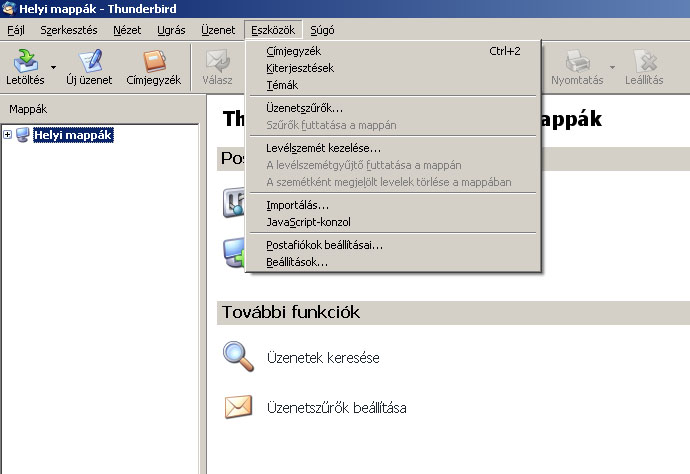The height and width of the screenshot is (474, 690).
Task: Click the envelope icon for message filters
Action: tap(239, 407)
